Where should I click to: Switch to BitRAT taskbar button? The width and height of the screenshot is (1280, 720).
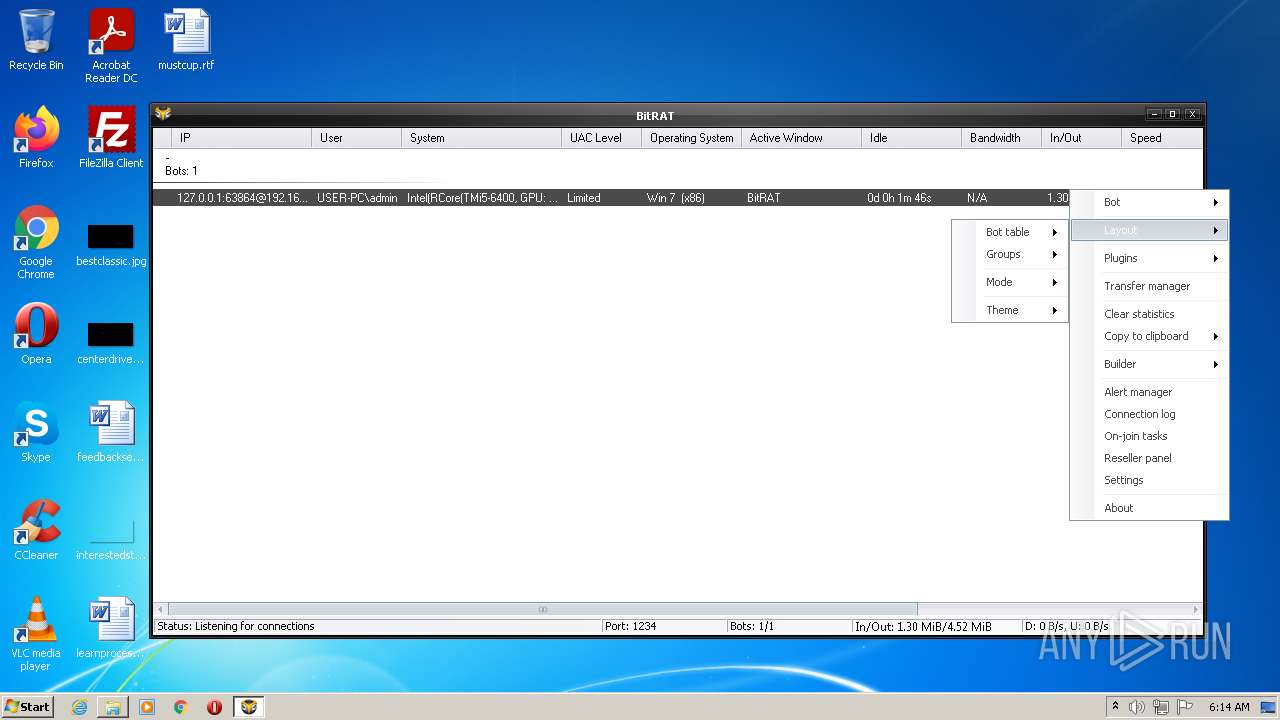pos(249,707)
